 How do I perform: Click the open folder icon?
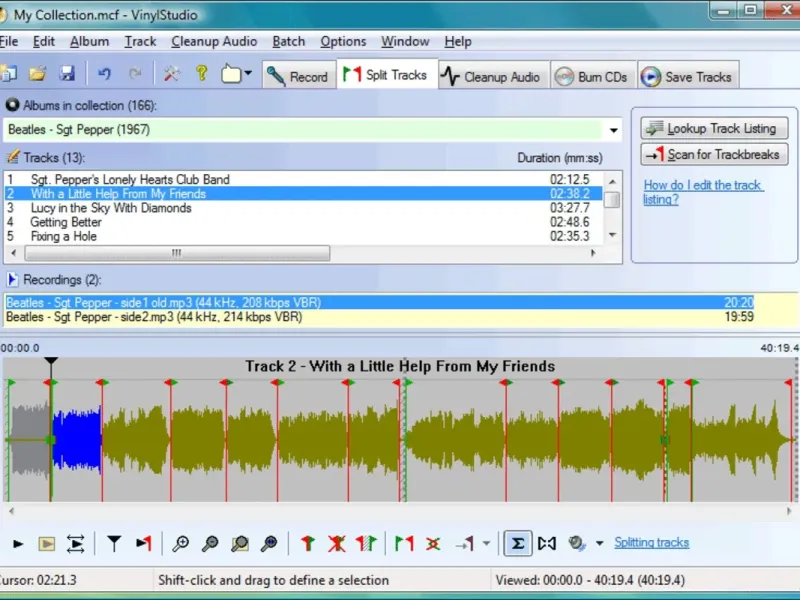tap(38, 74)
